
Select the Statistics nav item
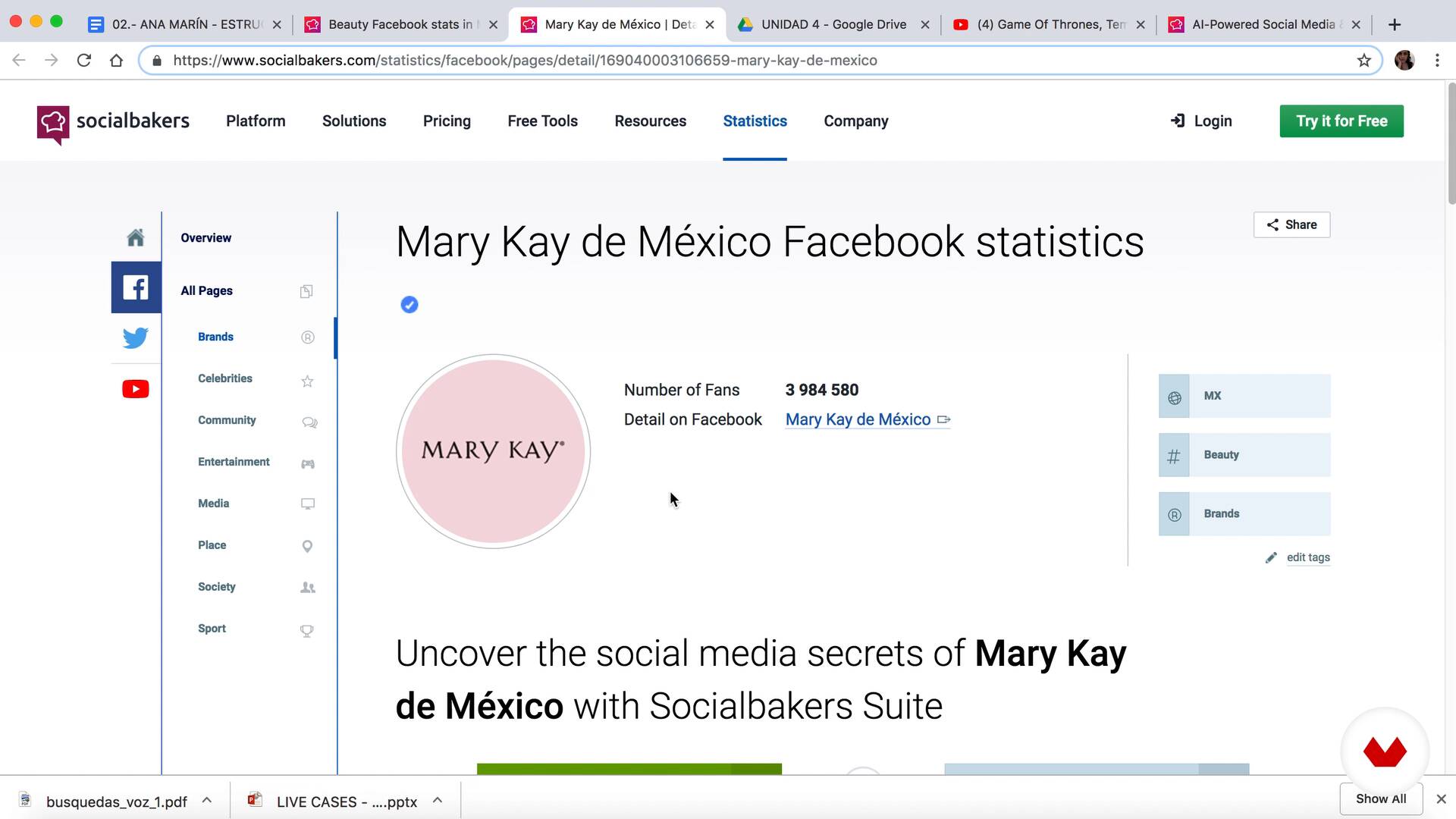tap(755, 121)
